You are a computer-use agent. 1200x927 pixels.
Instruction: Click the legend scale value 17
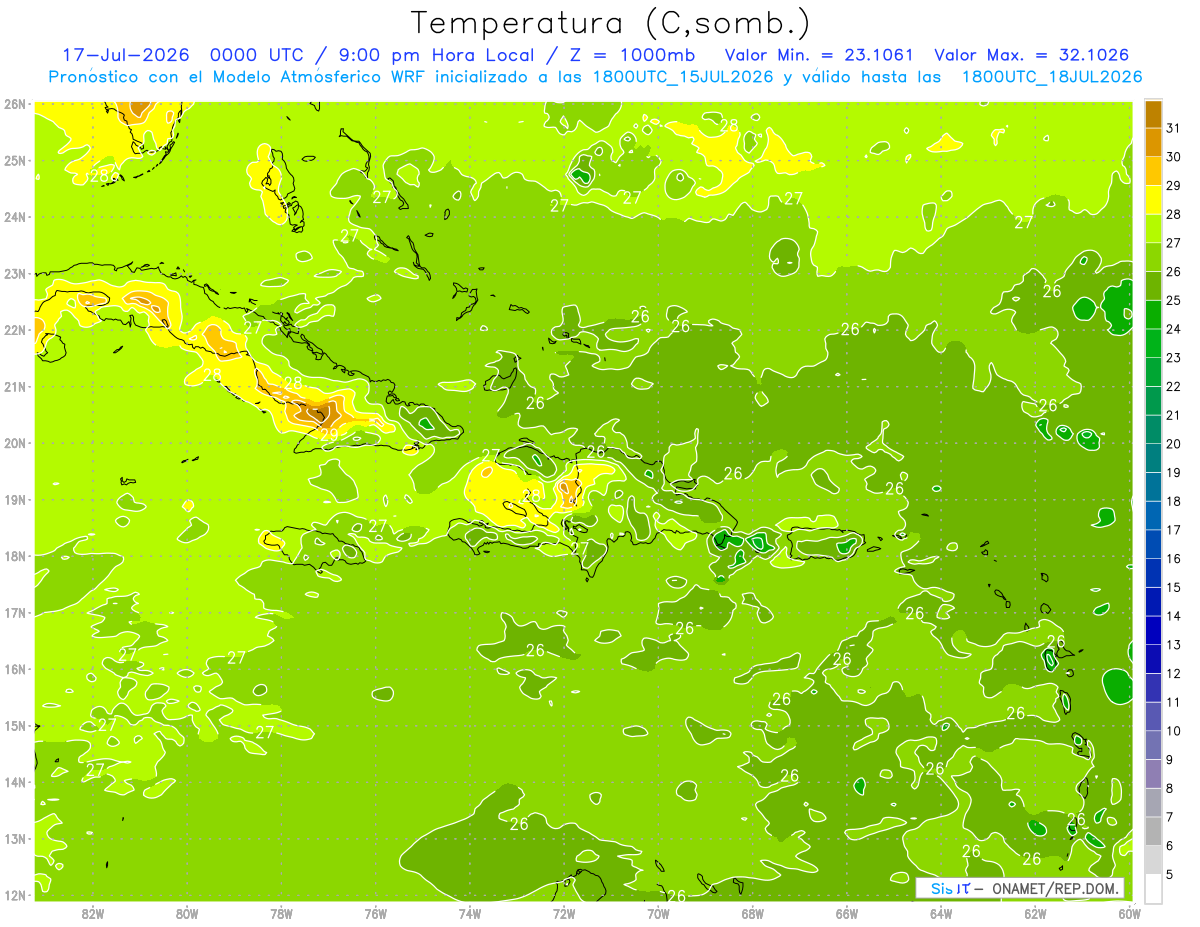(x=1174, y=530)
